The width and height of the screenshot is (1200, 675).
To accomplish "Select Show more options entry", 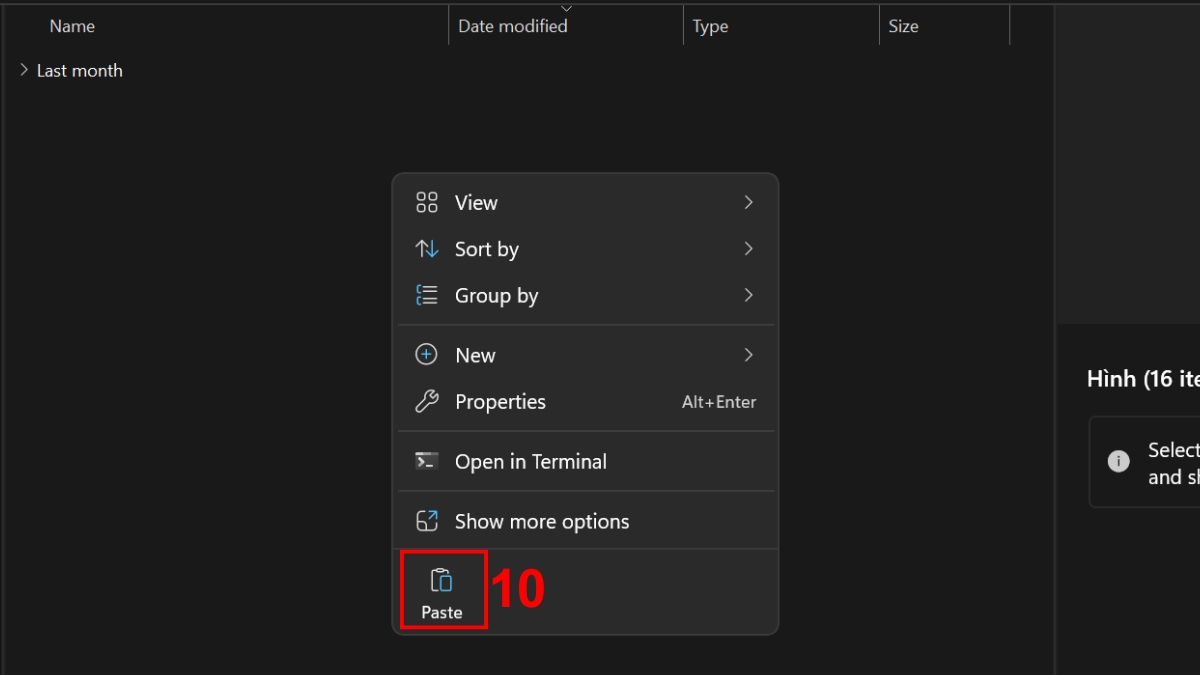I will click(542, 522).
